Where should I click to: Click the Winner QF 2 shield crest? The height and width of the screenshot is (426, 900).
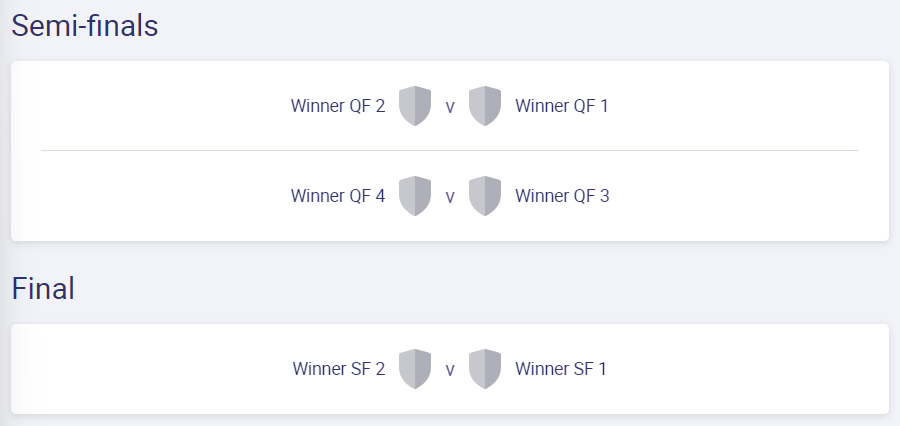click(x=415, y=106)
